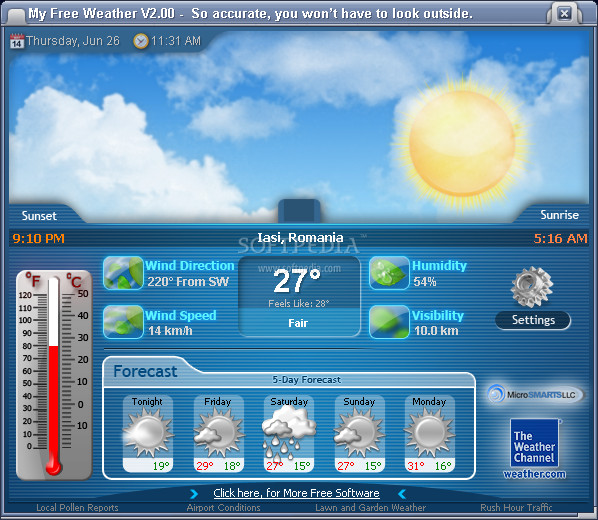598x520 pixels.
Task: Close the My Free Weather window
Action: pyautogui.click(x=564, y=14)
